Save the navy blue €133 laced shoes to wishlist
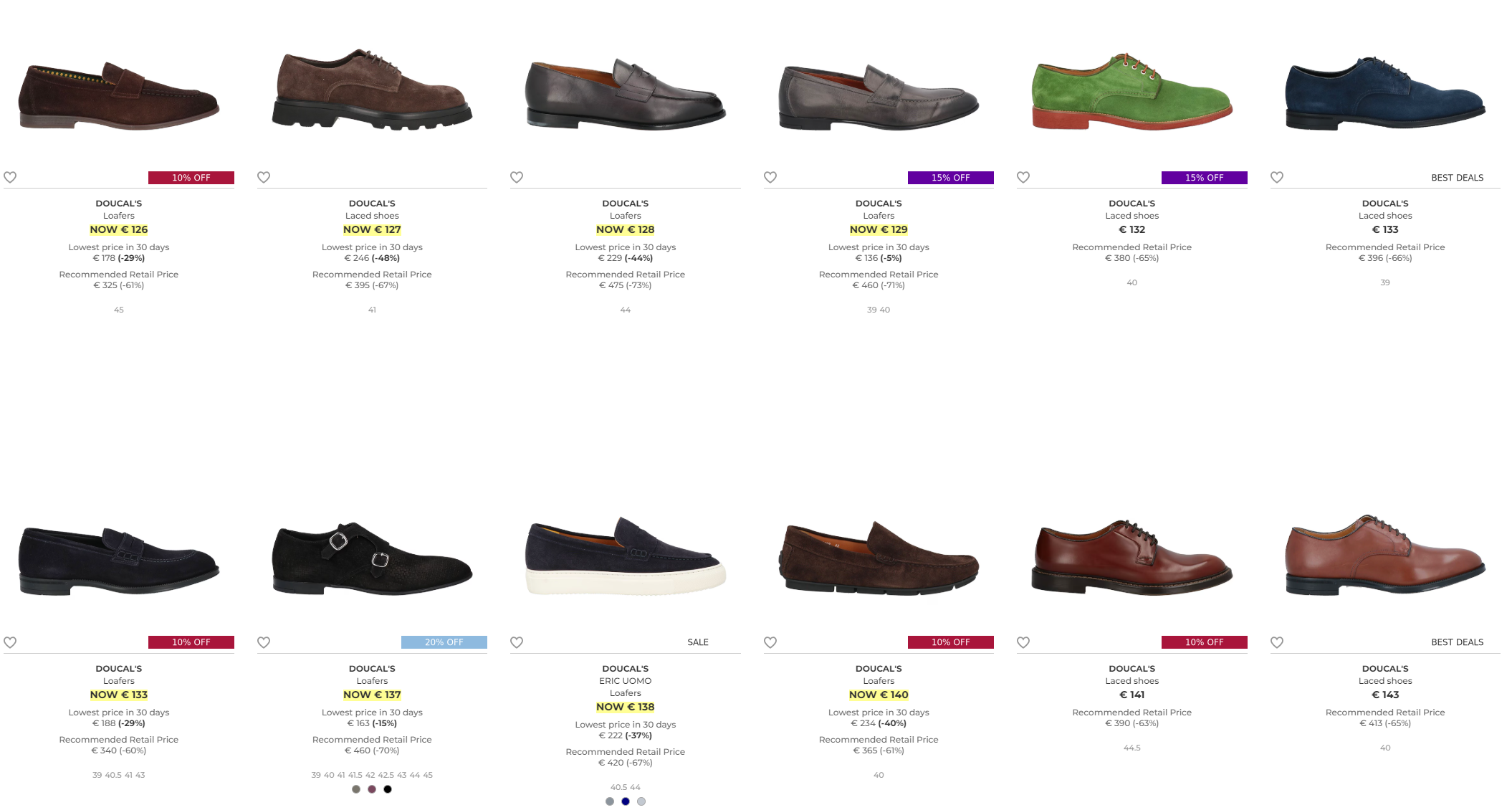The image size is (1512, 810). click(1277, 177)
